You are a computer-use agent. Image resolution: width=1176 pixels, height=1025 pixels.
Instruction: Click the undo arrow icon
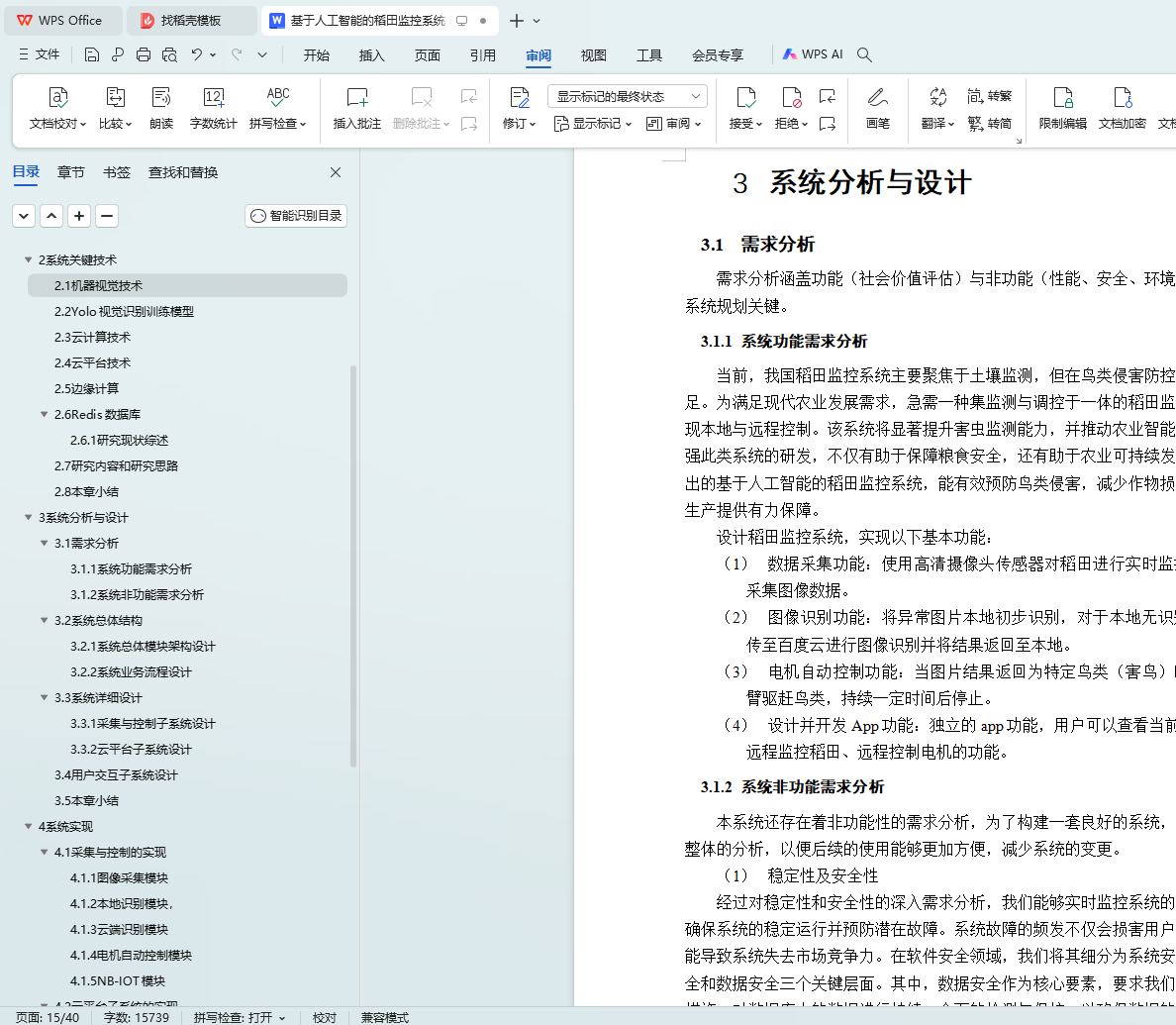point(197,54)
